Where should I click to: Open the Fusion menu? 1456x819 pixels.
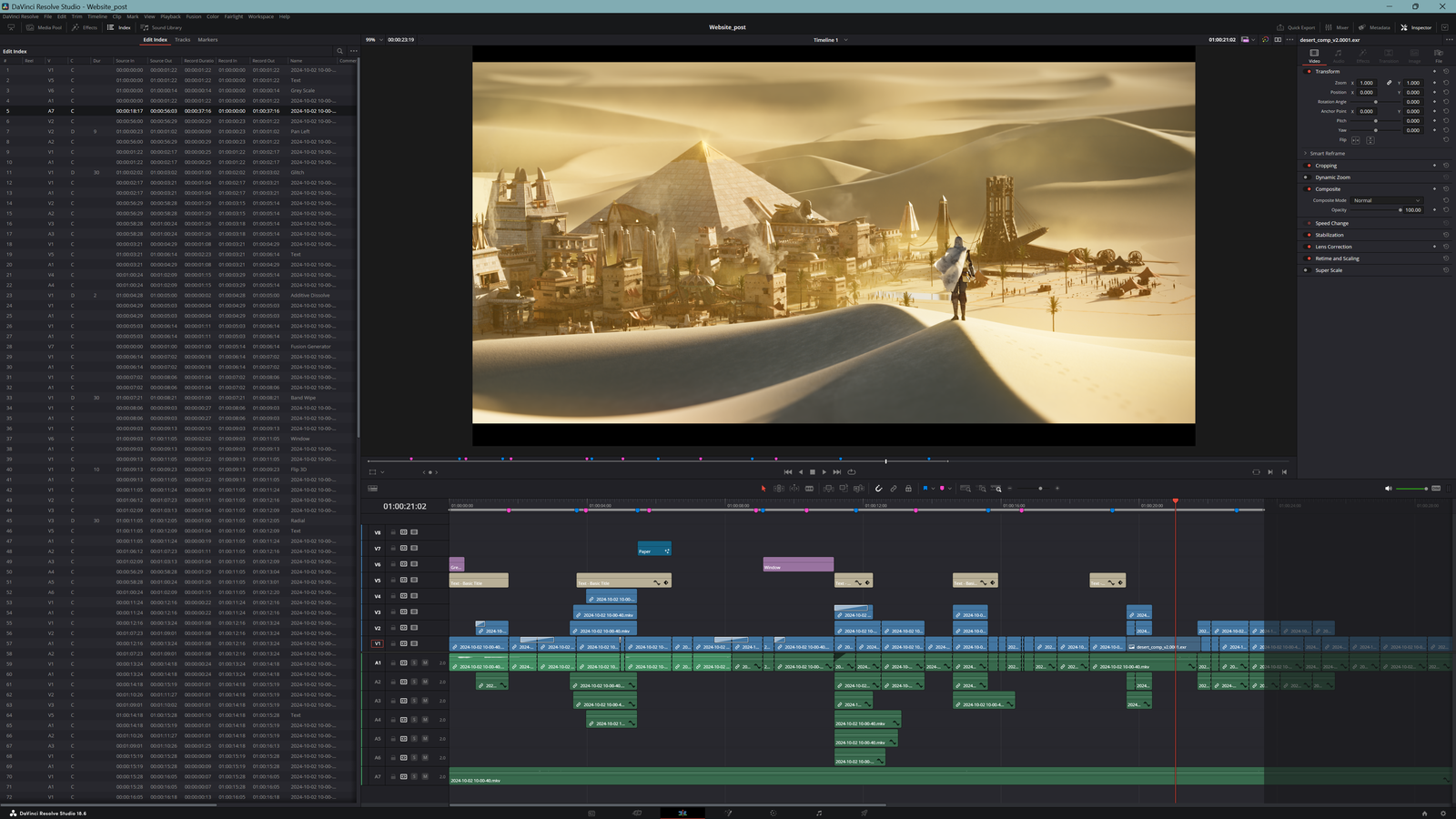tap(193, 16)
